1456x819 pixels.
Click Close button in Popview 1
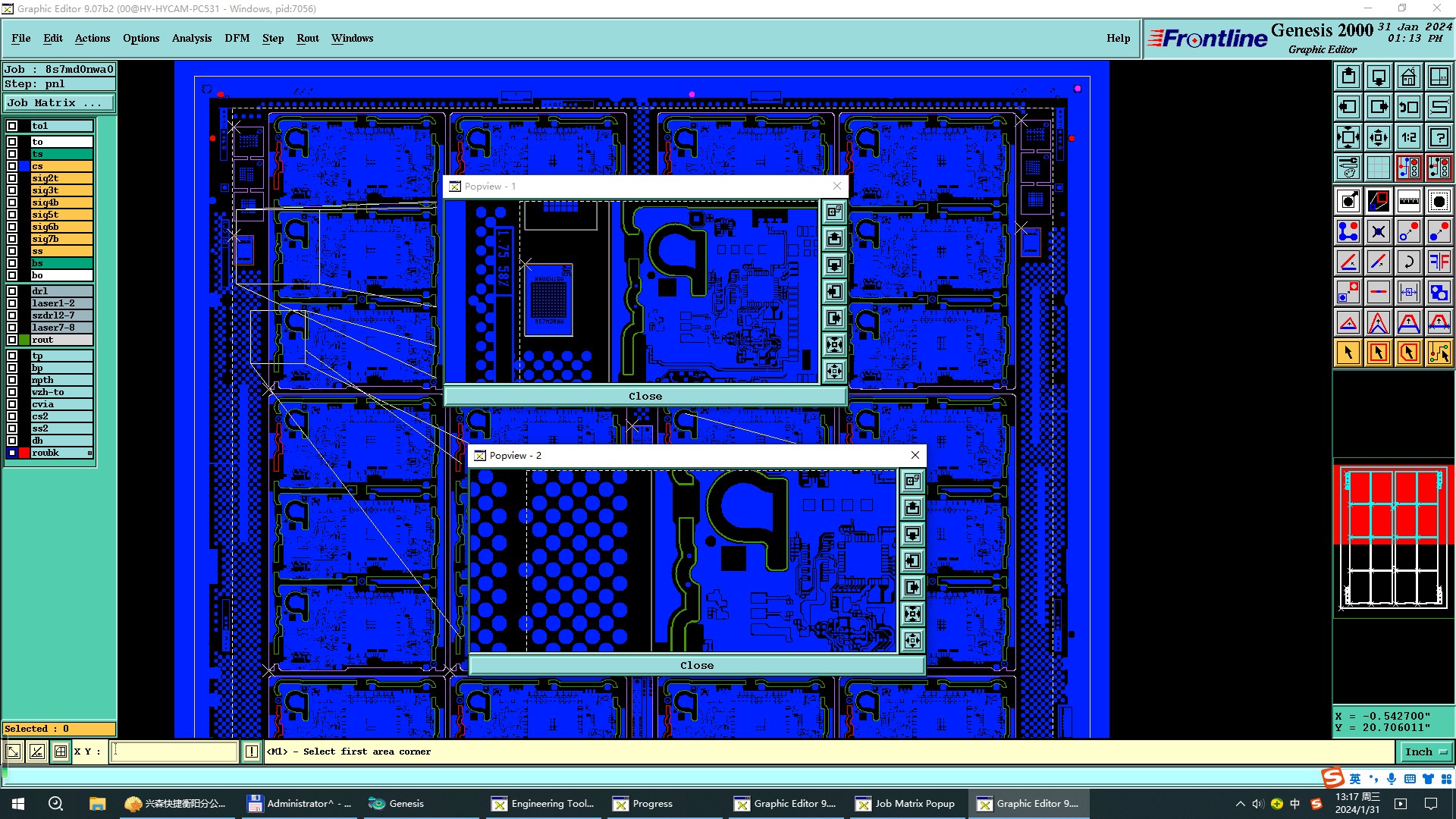tap(645, 396)
